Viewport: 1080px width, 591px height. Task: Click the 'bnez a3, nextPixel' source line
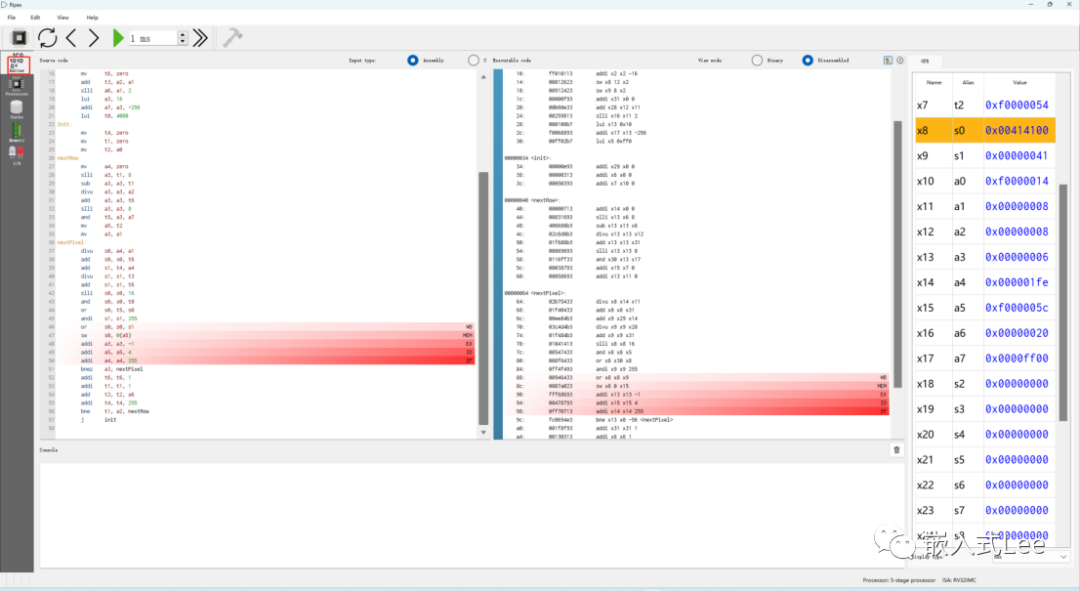pos(112,369)
